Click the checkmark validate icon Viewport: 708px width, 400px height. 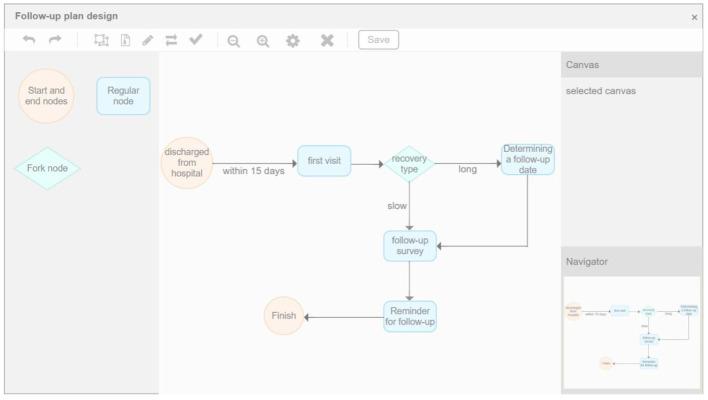point(196,40)
